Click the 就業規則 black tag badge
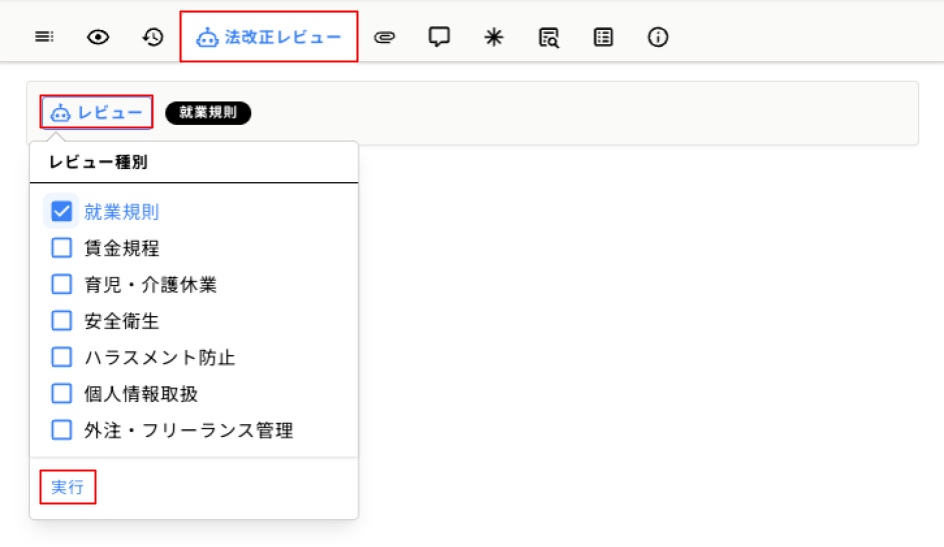944x547 pixels. click(208, 113)
